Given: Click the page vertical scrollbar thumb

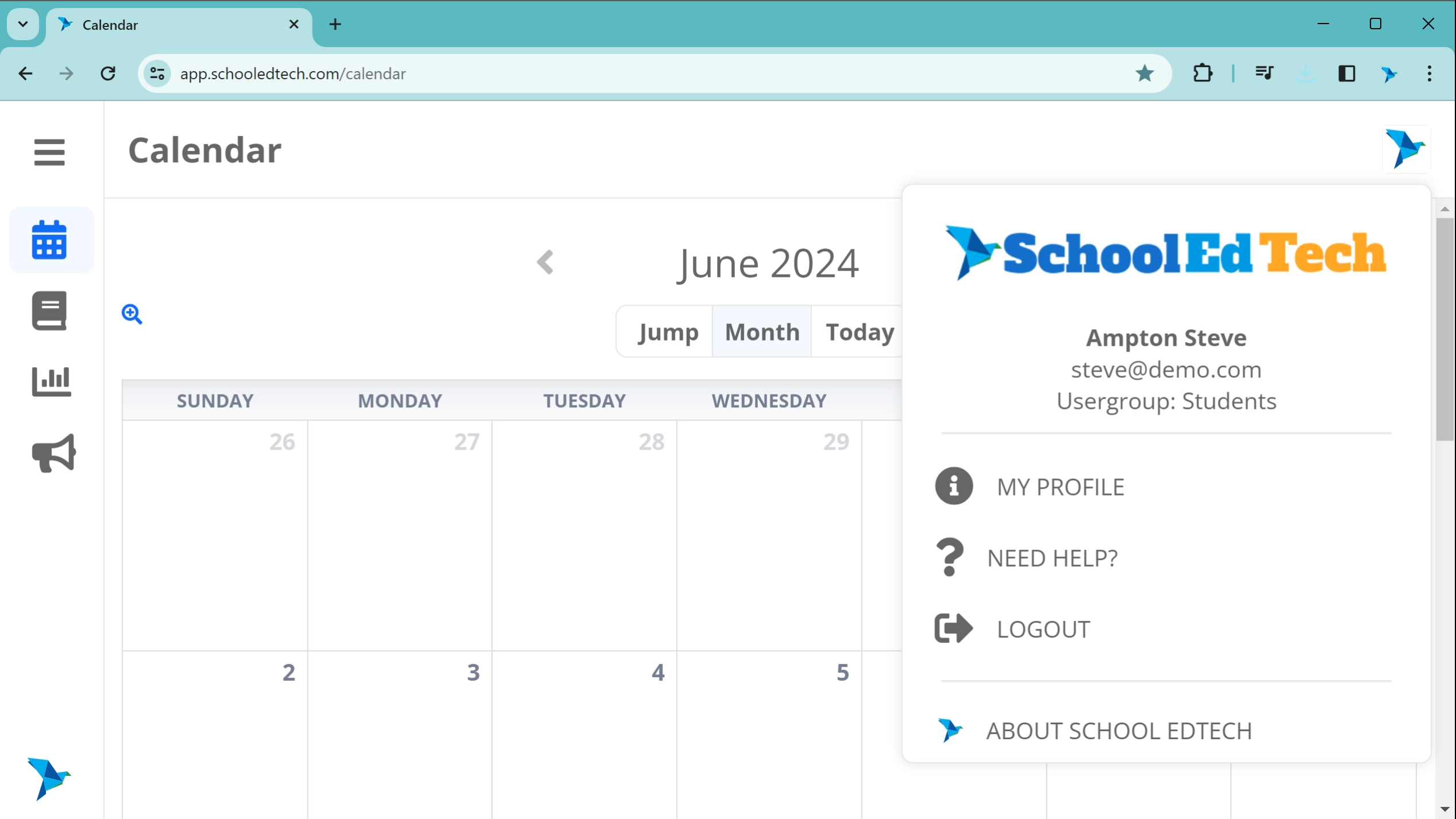Looking at the screenshot, I should (x=1445, y=329).
